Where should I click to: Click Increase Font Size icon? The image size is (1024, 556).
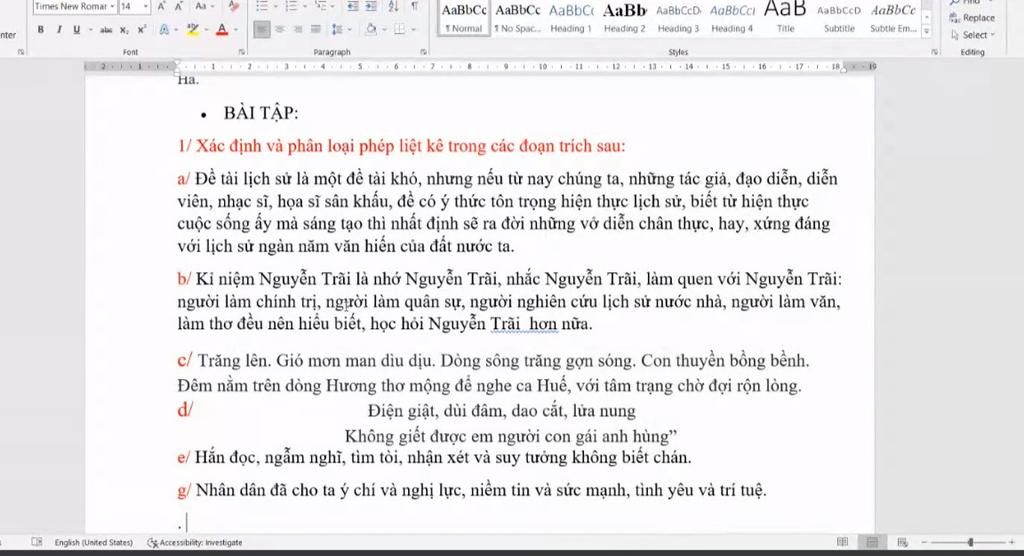161,7
